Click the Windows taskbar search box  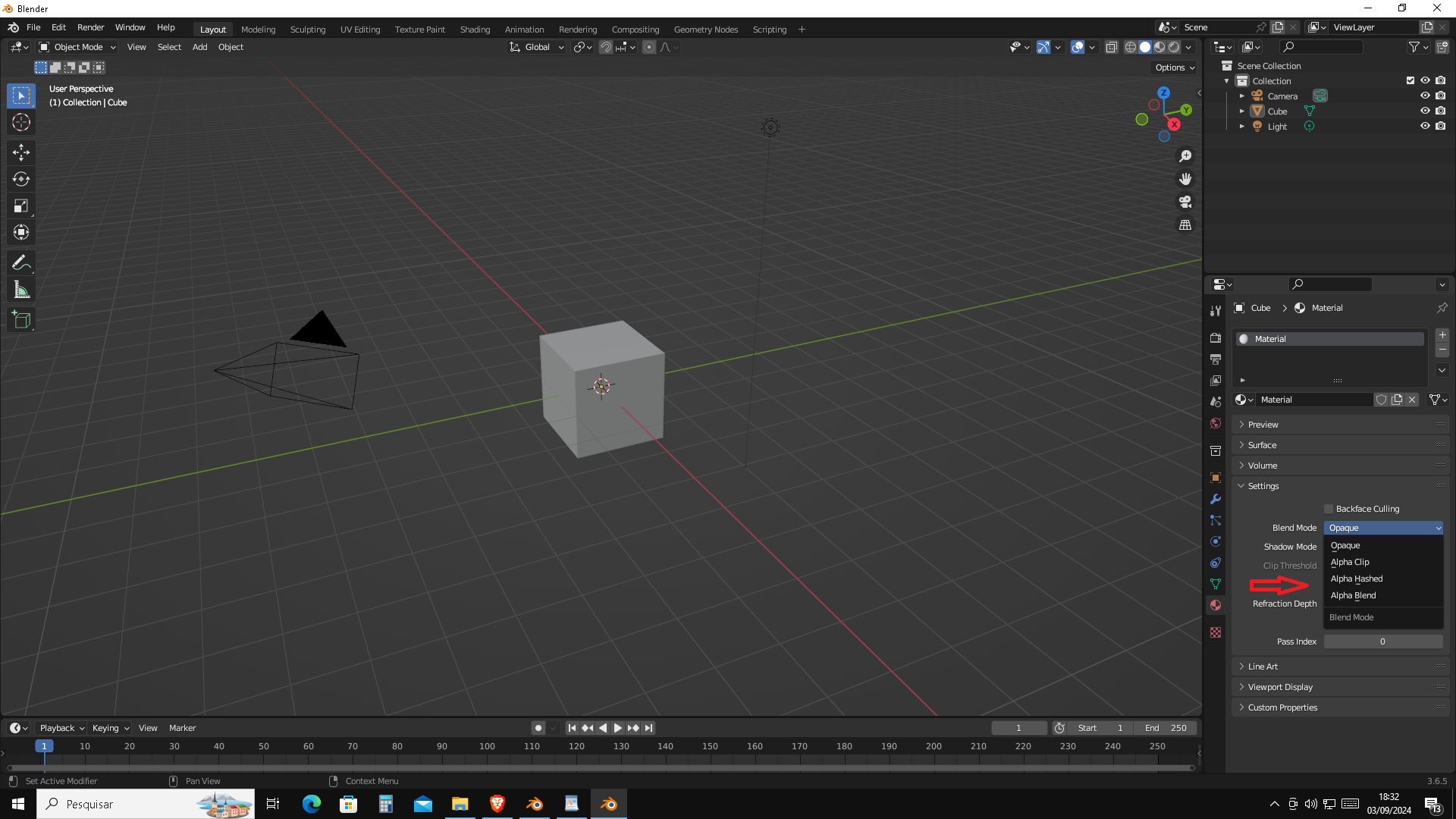[x=146, y=804]
